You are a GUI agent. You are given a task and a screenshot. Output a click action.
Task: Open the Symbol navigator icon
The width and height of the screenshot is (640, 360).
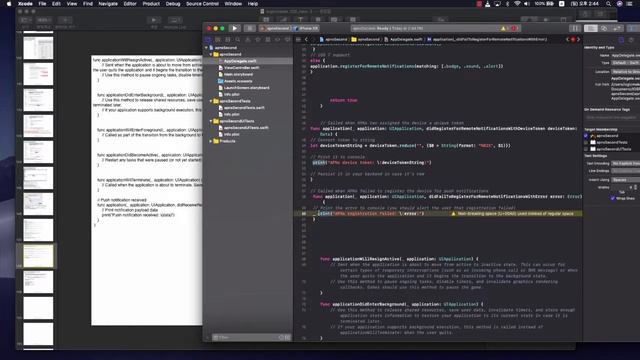[228, 40]
